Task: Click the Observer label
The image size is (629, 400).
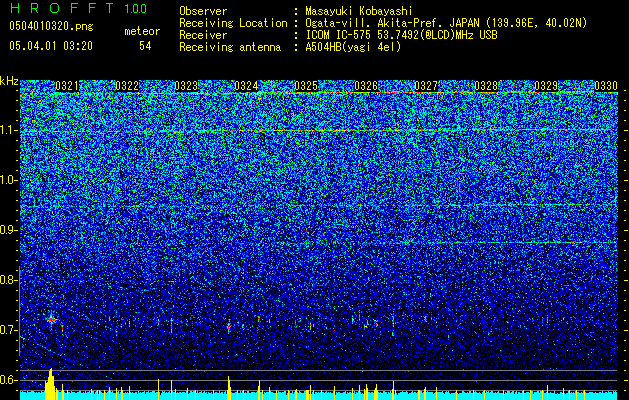Action: (x=203, y=11)
